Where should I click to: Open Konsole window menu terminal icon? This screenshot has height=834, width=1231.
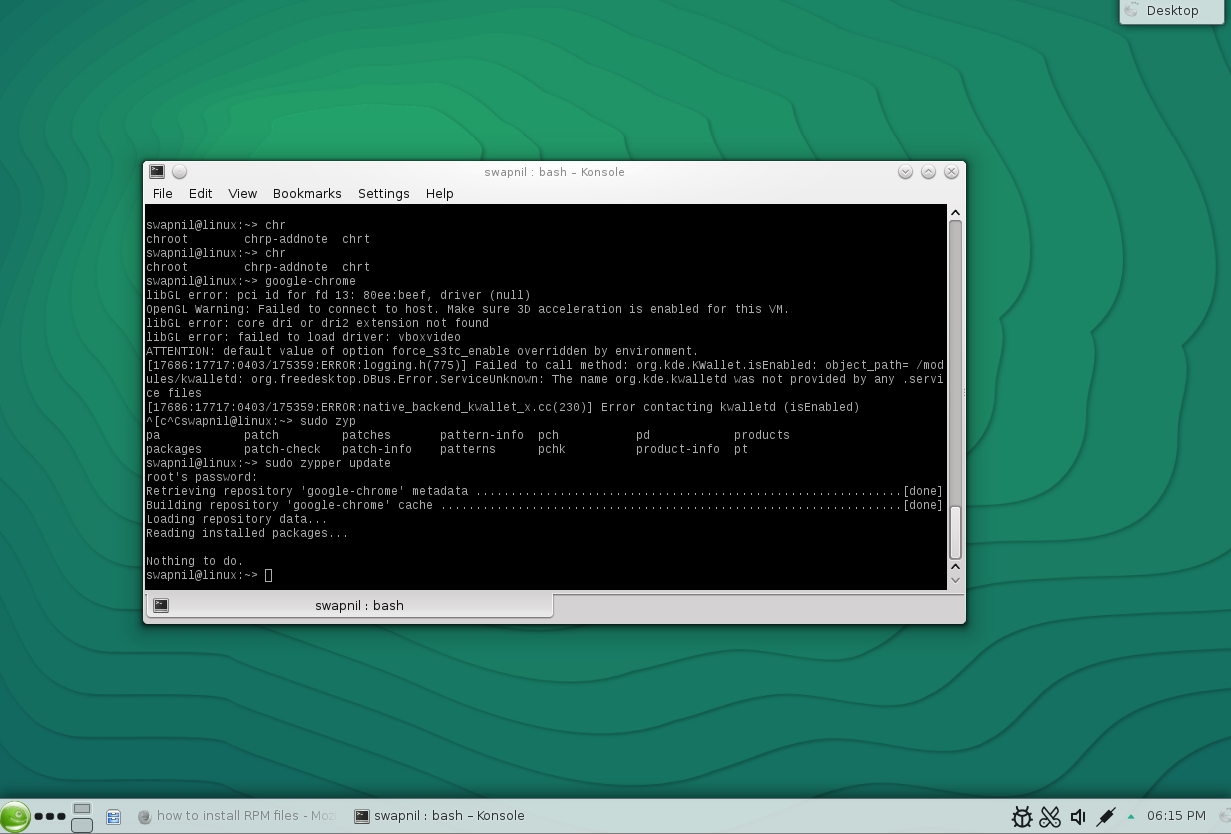[x=157, y=172]
